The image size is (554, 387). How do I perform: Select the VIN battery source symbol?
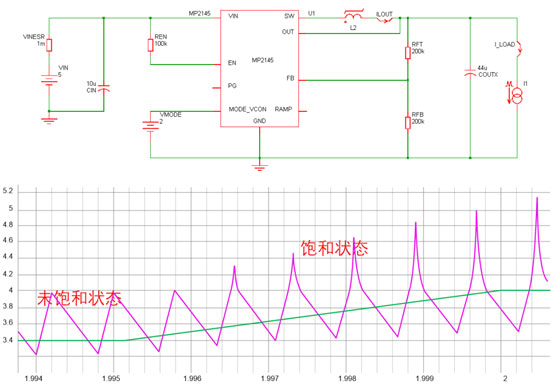(49, 80)
